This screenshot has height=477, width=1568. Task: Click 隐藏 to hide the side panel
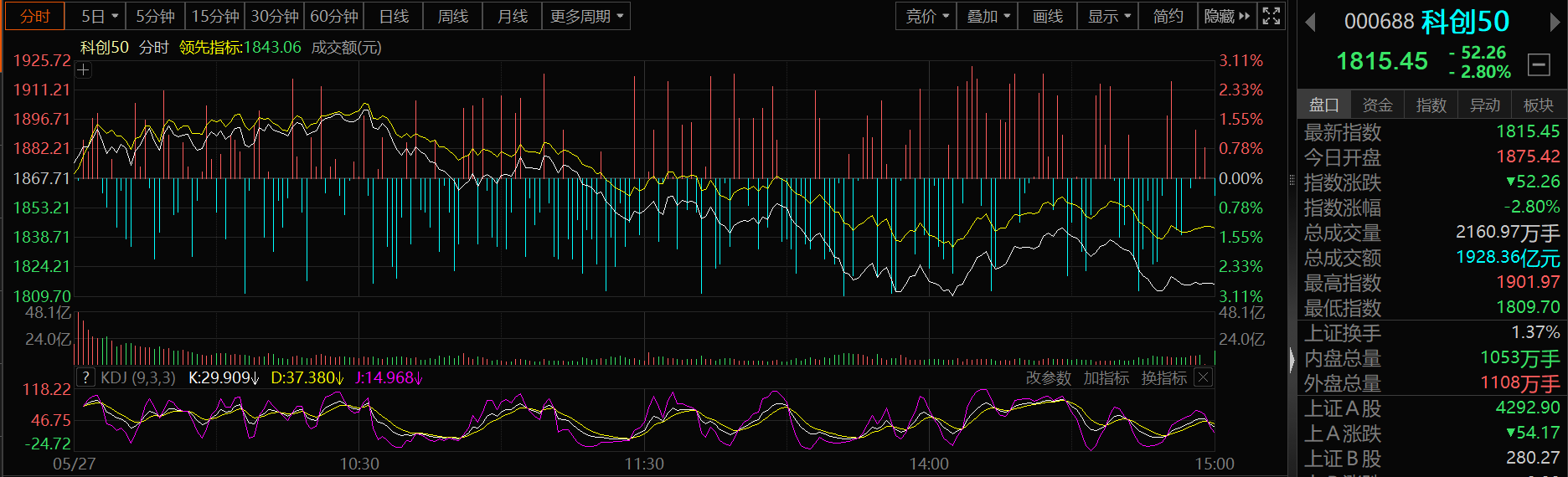(x=1227, y=16)
